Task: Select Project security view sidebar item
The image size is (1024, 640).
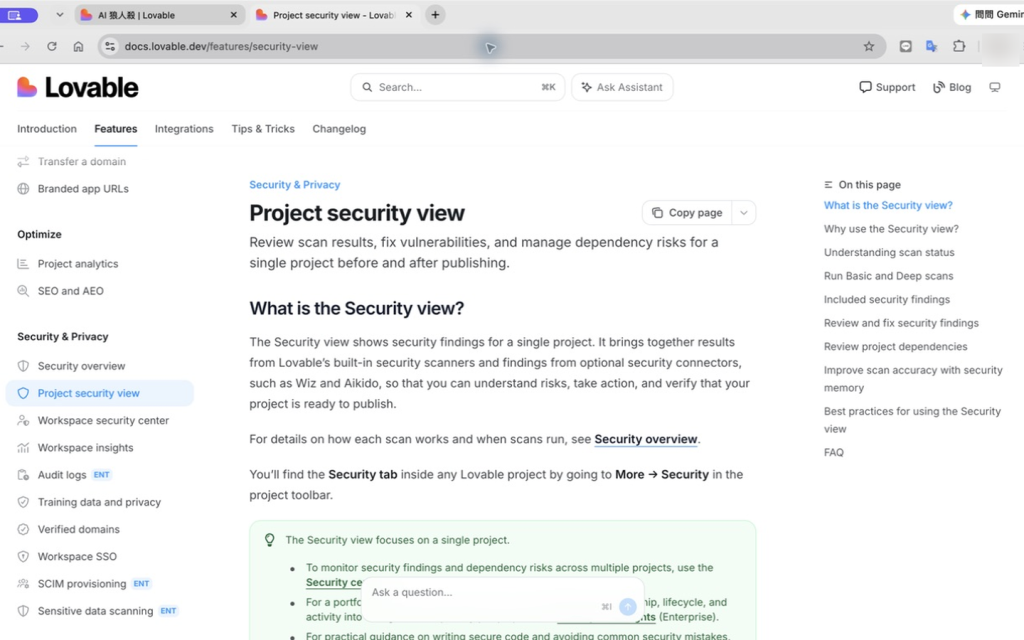Action: point(100,393)
